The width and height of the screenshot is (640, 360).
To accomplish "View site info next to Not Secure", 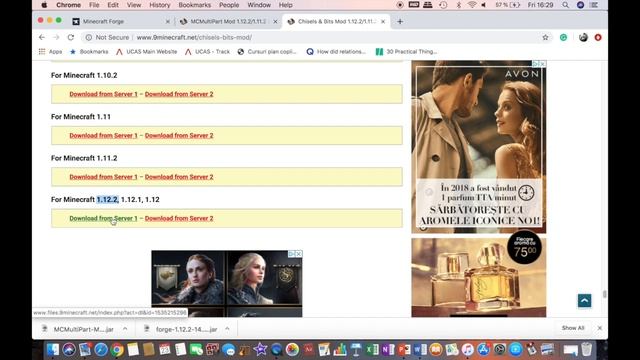I will [89, 37].
